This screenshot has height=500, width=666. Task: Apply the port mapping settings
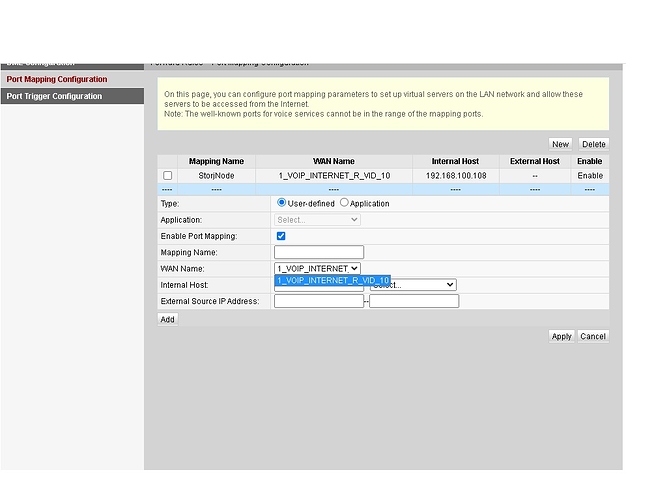561,336
